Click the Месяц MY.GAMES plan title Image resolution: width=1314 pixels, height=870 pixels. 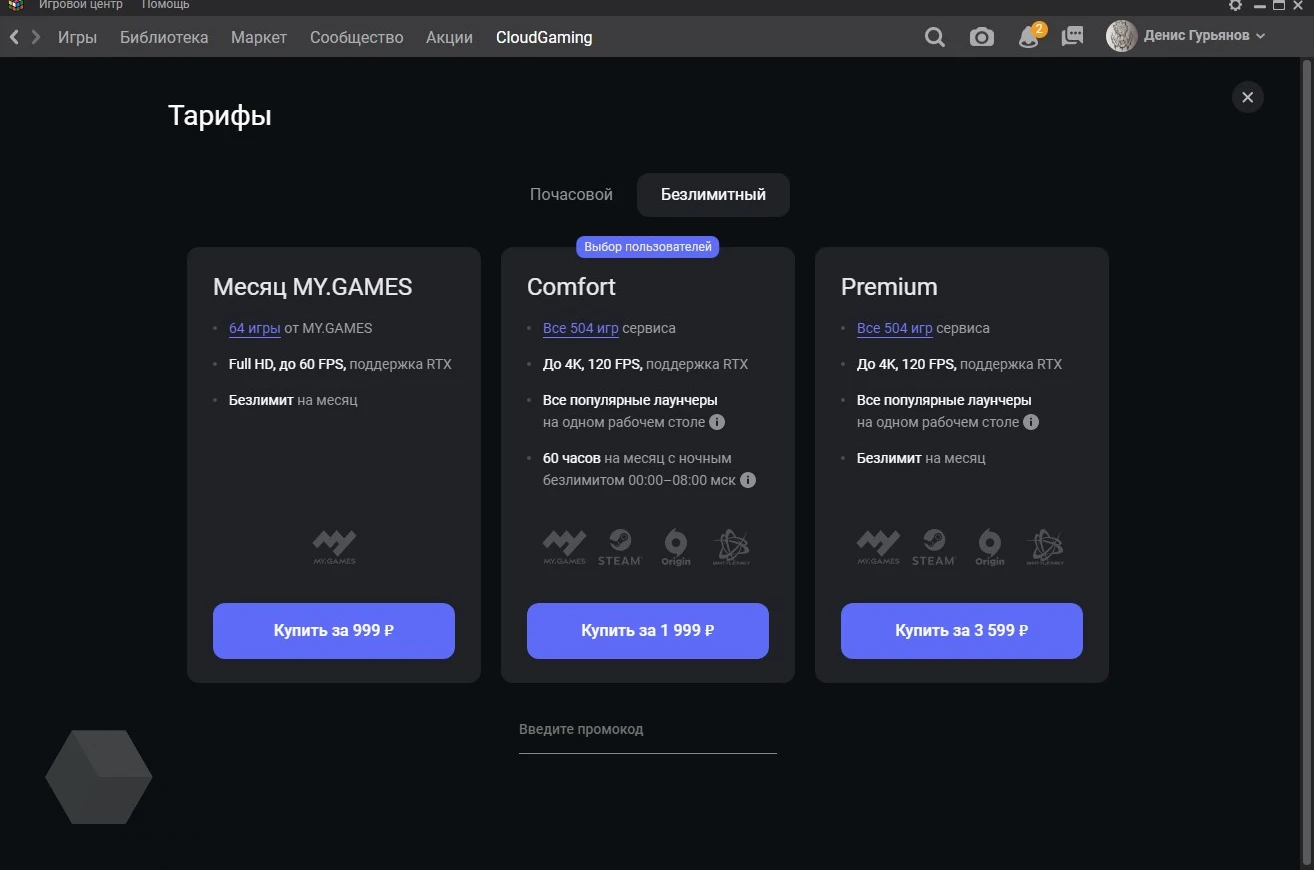pyautogui.click(x=313, y=287)
